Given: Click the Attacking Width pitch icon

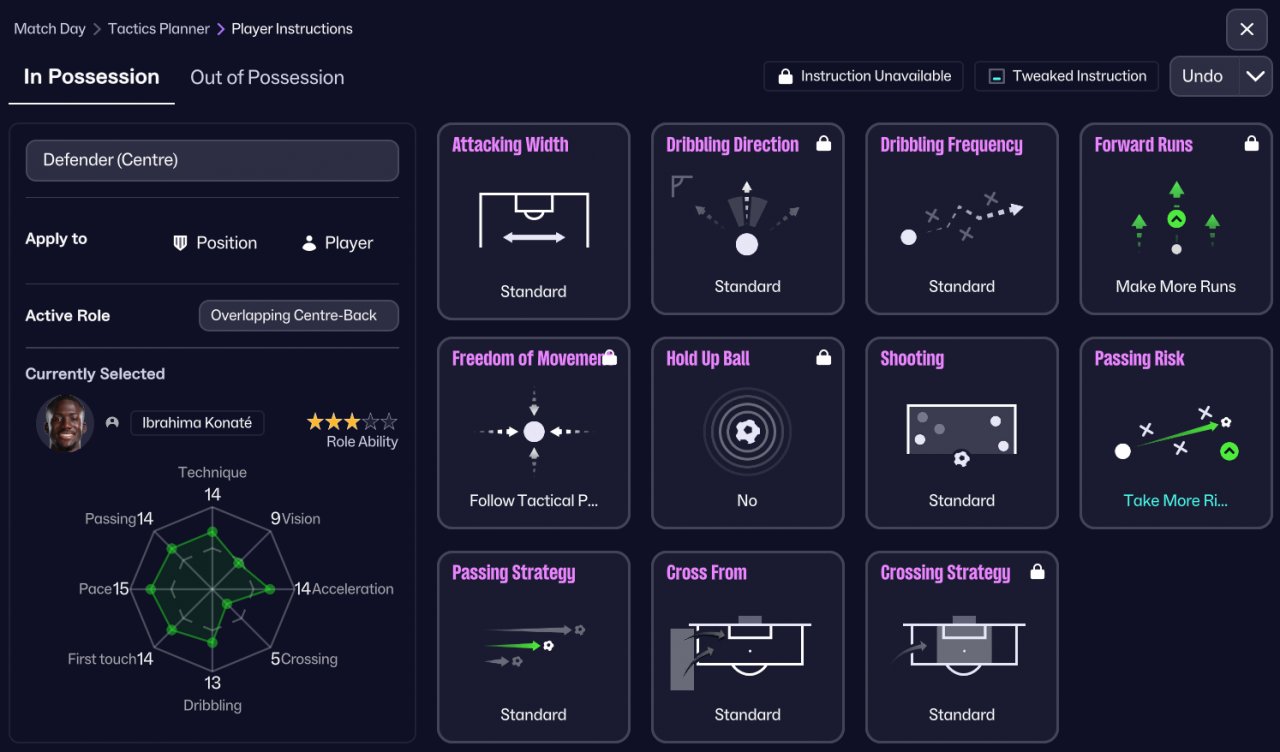Looking at the screenshot, I should pos(533,219).
